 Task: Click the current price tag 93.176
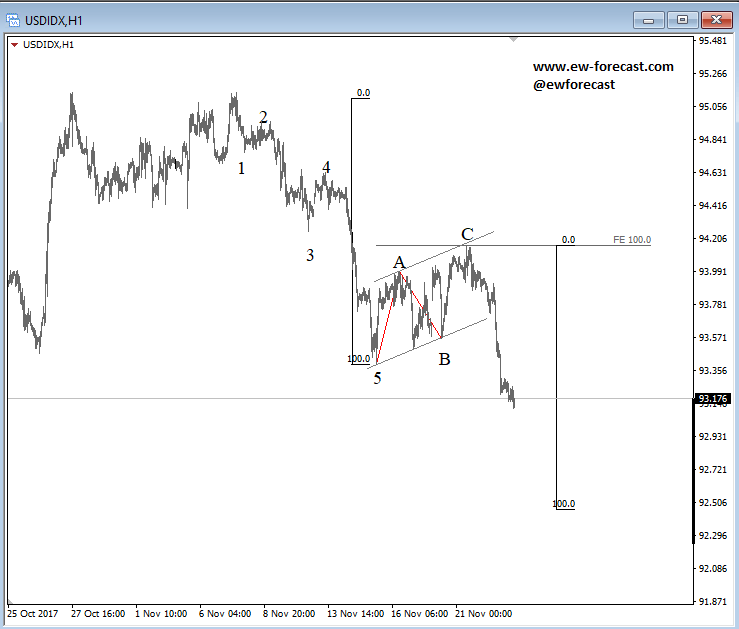point(712,400)
